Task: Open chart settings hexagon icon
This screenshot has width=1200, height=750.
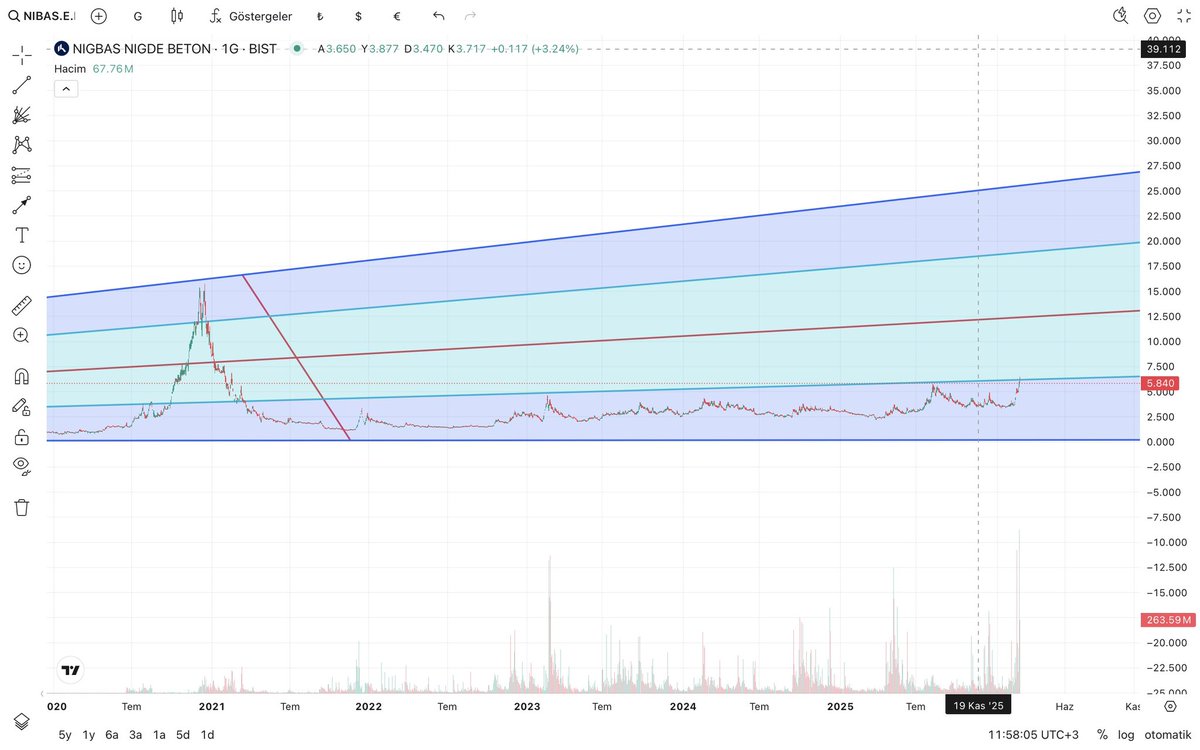Action: (x=1153, y=16)
